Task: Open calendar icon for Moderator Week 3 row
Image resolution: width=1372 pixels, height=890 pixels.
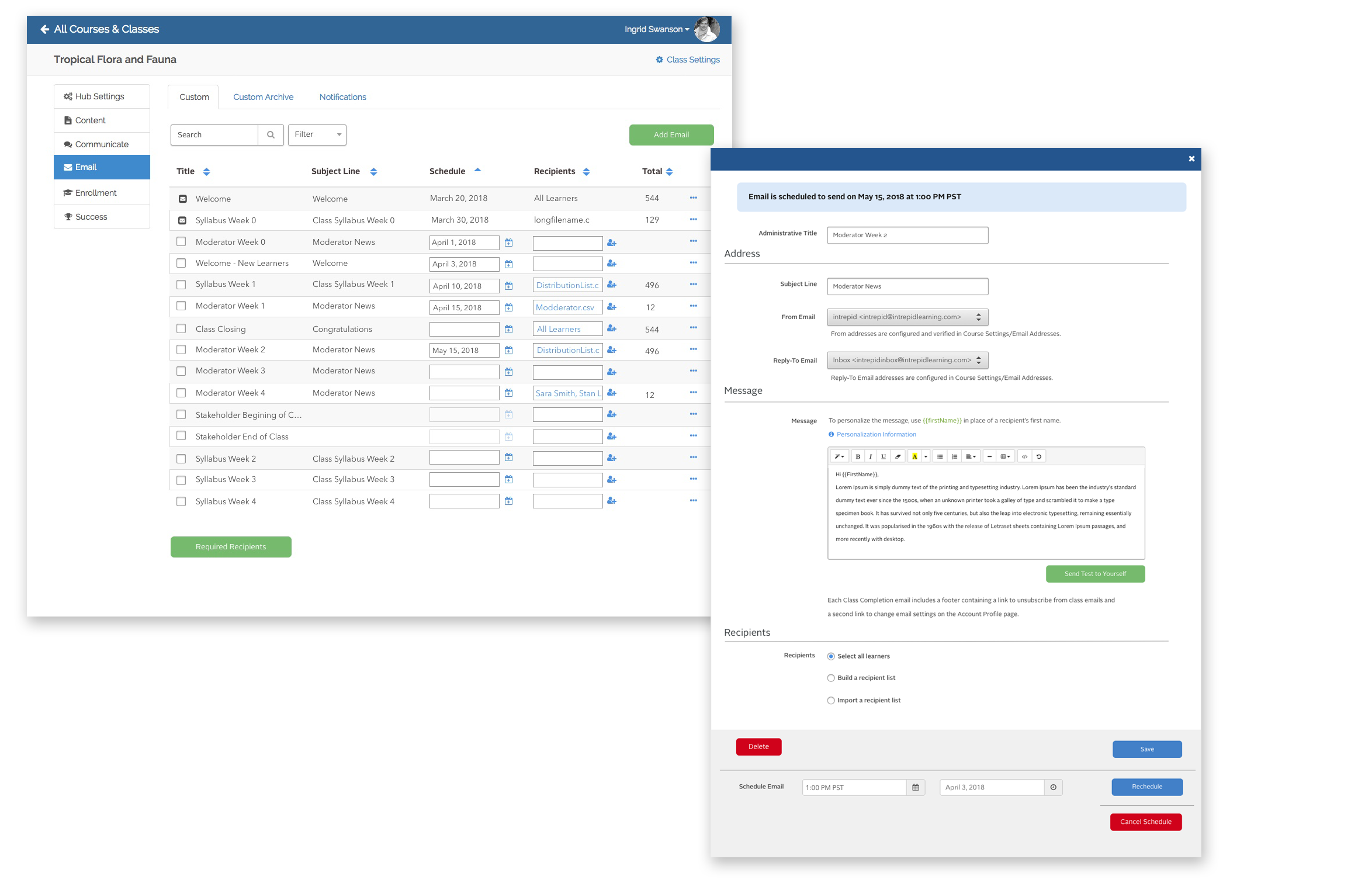Action: click(x=508, y=372)
